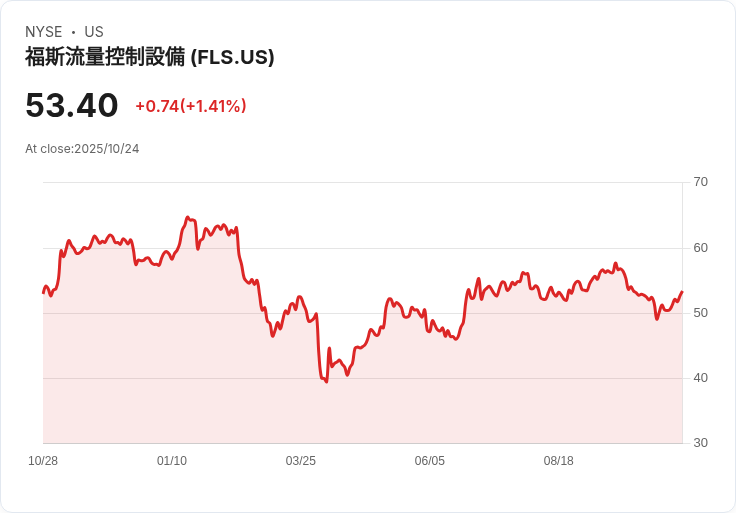
Task: Click the +0.74(+1.41%) price change
Action: tap(191, 106)
